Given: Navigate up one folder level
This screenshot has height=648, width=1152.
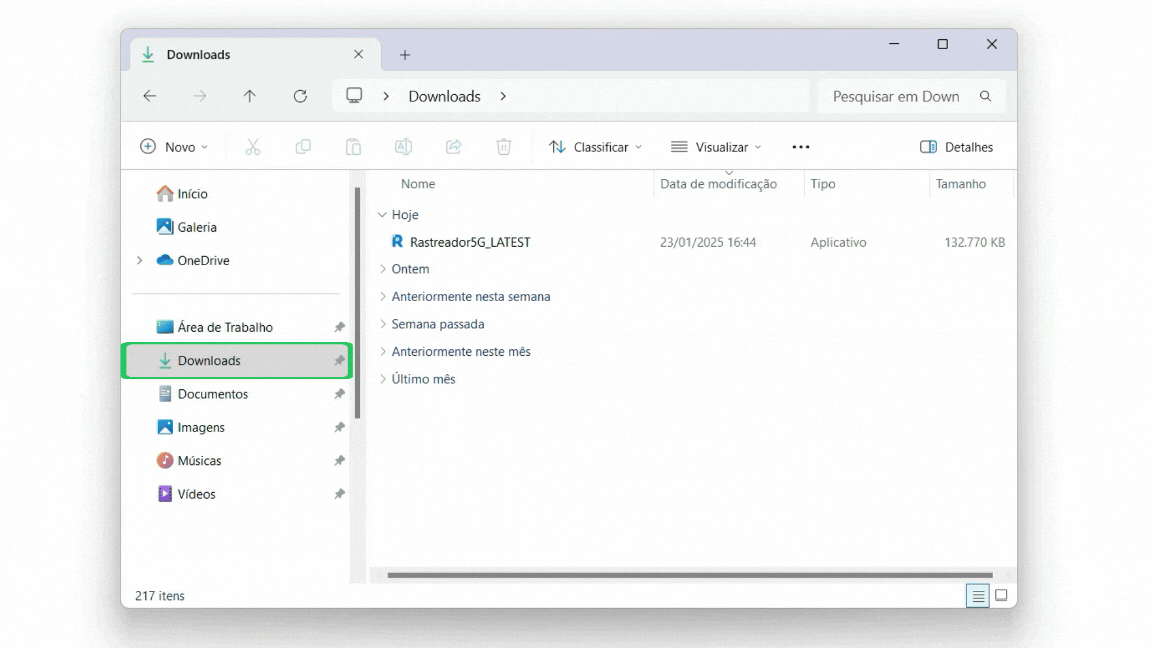Looking at the screenshot, I should (x=250, y=96).
